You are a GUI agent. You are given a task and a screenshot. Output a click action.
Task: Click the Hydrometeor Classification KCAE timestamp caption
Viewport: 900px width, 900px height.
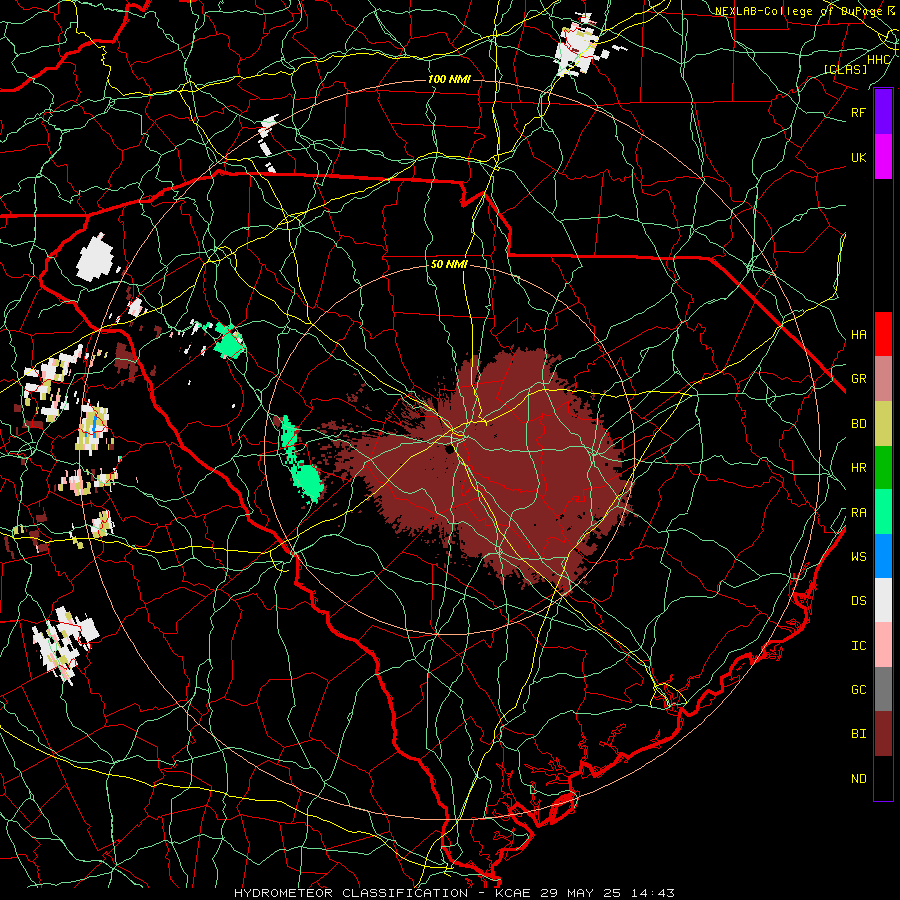pos(454,893)
